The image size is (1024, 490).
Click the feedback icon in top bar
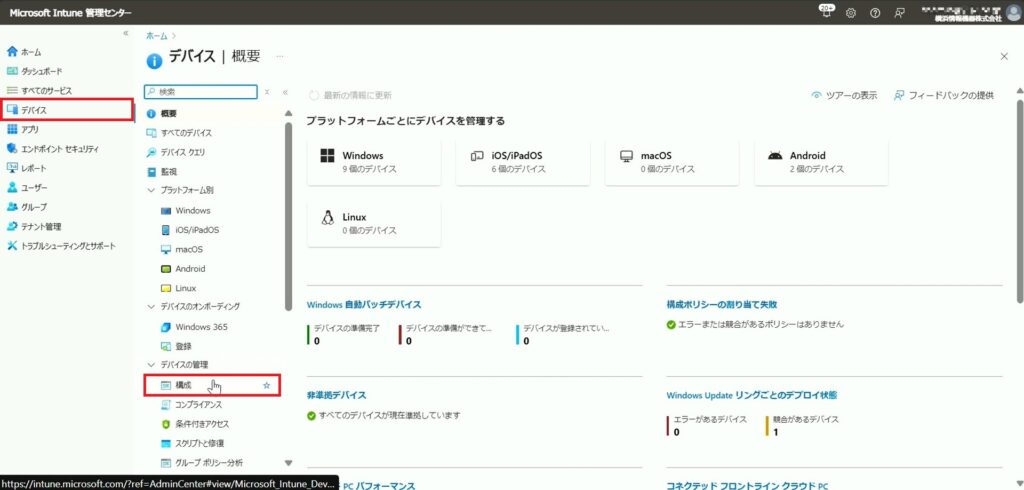click(899, 13)
